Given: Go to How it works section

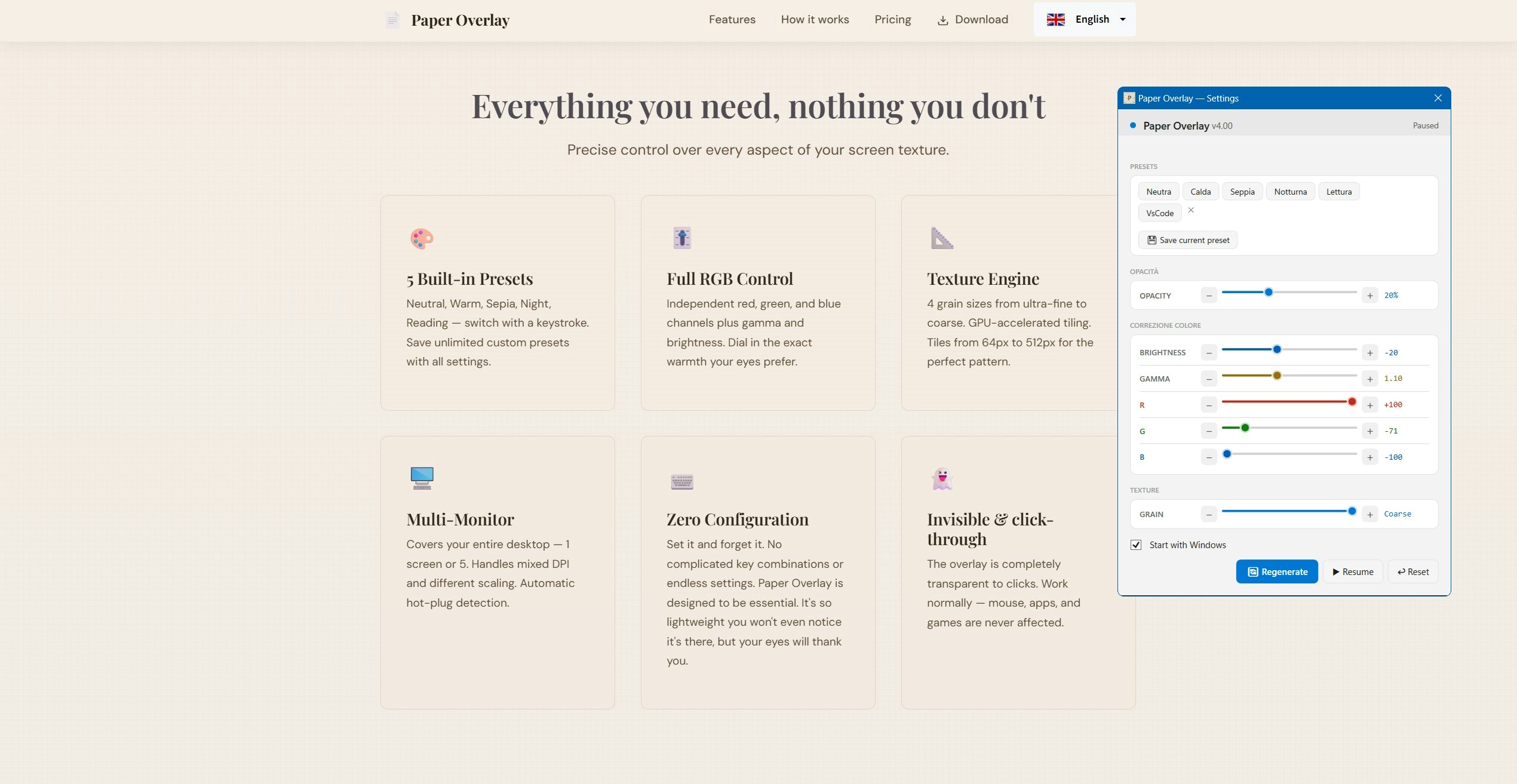Looking at the screenshot, I should point(815,20).
